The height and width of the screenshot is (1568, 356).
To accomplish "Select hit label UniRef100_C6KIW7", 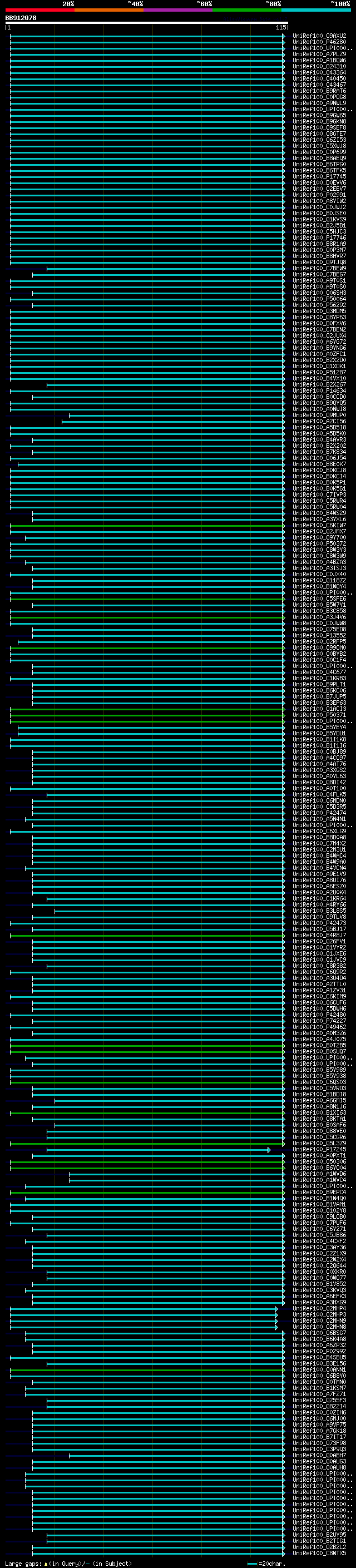I will pos(319,525).
